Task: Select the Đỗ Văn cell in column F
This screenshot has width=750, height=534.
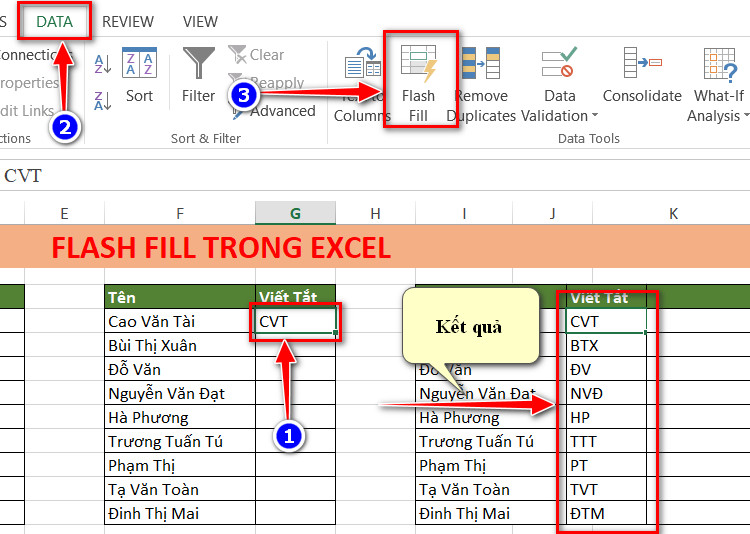Action: (x=180, y=369)
